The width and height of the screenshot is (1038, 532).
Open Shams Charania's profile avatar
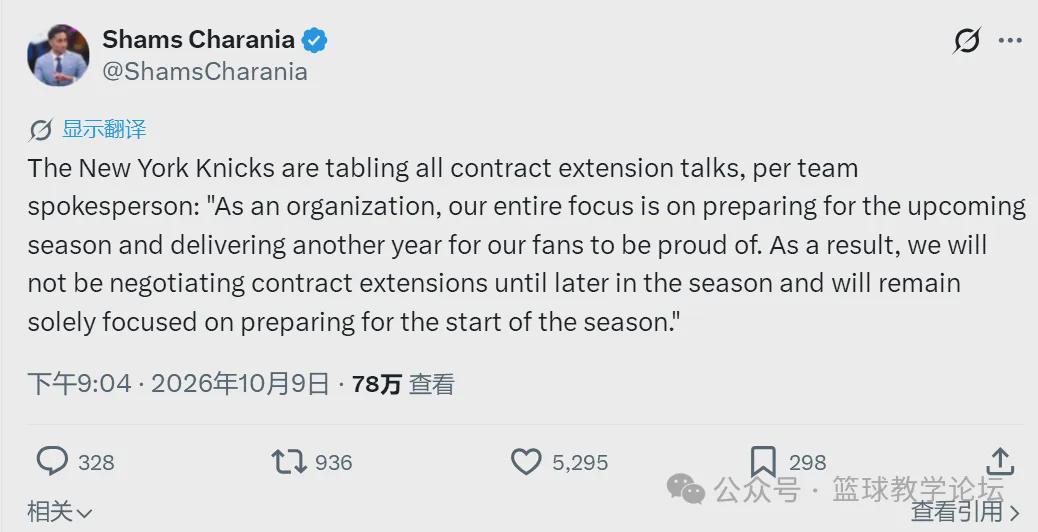click(58, 56)
